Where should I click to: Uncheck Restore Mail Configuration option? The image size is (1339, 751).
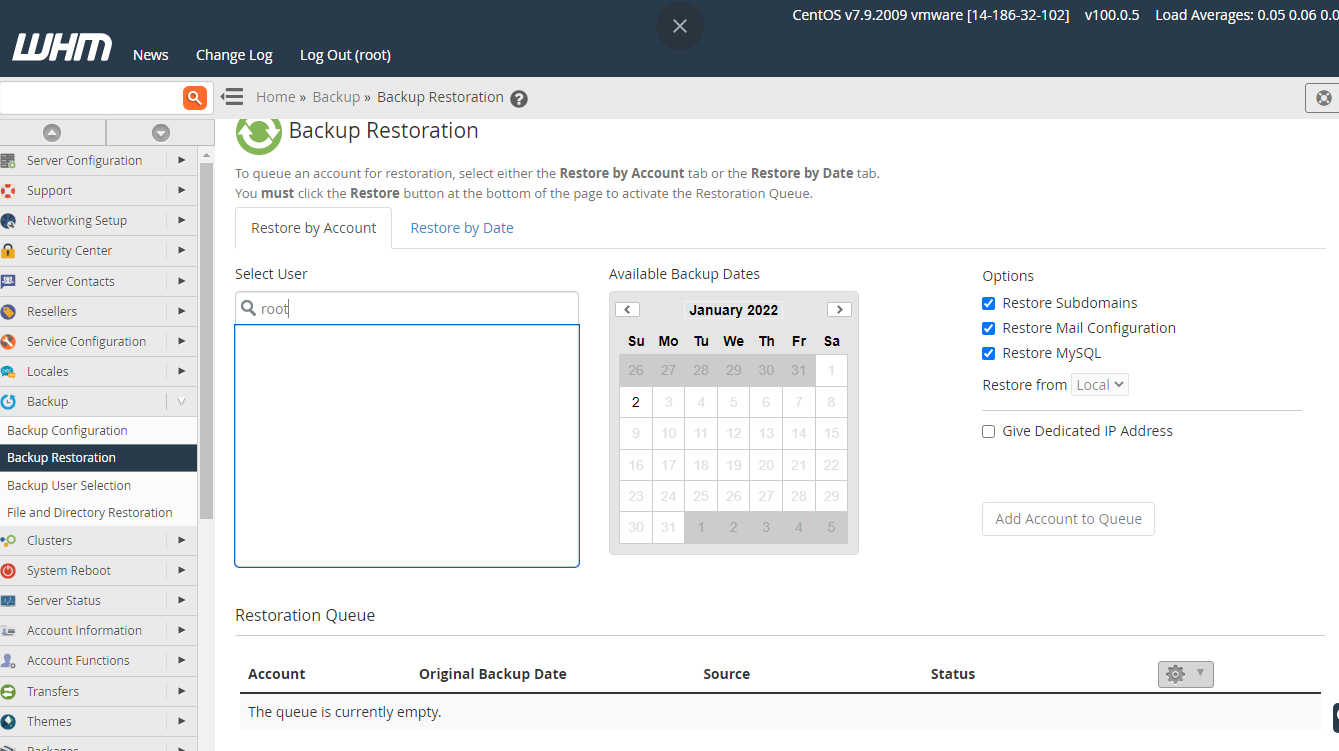tap(988, 328)
